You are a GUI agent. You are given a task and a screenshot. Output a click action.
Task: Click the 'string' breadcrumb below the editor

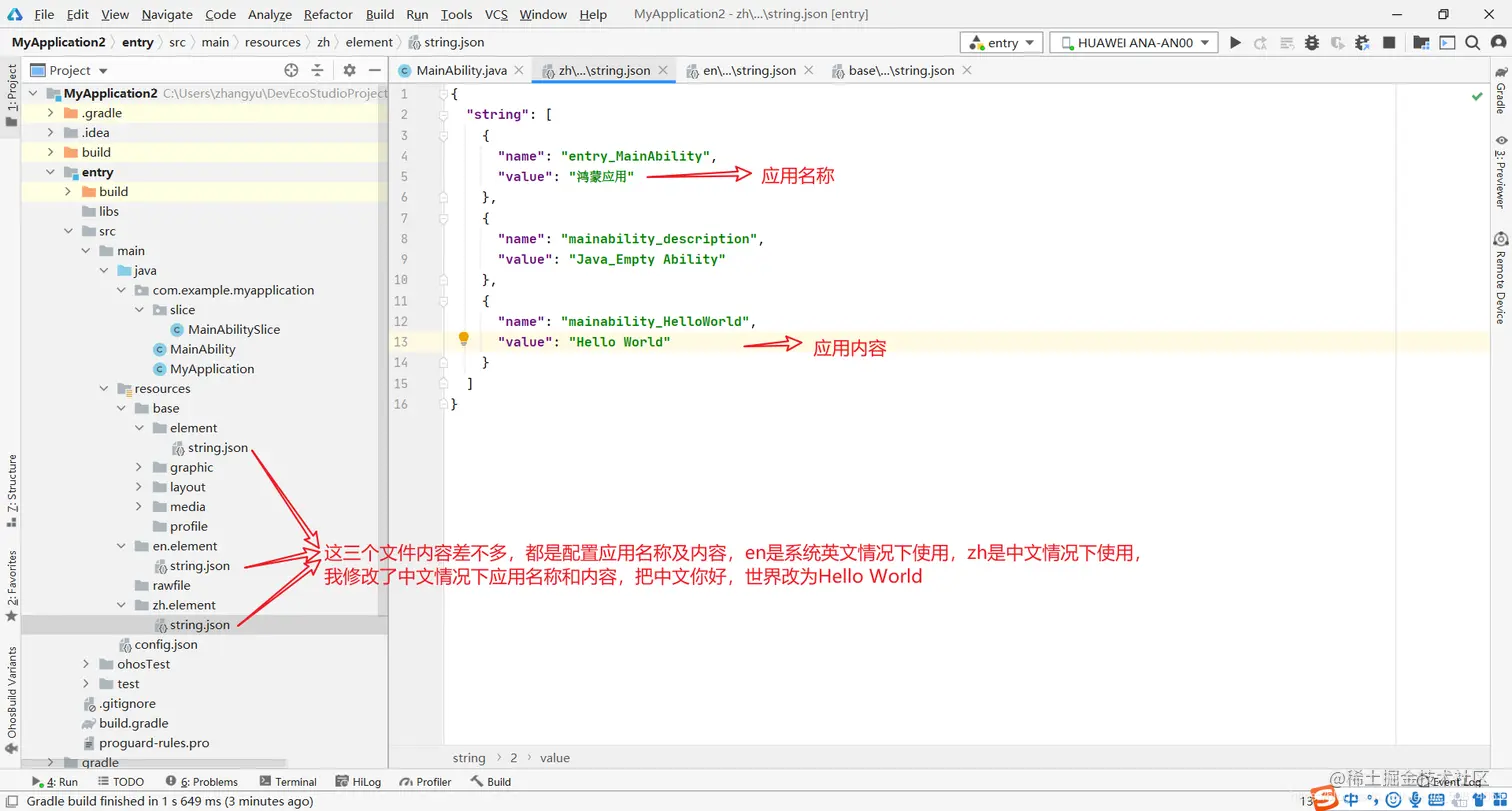[468, 758]
